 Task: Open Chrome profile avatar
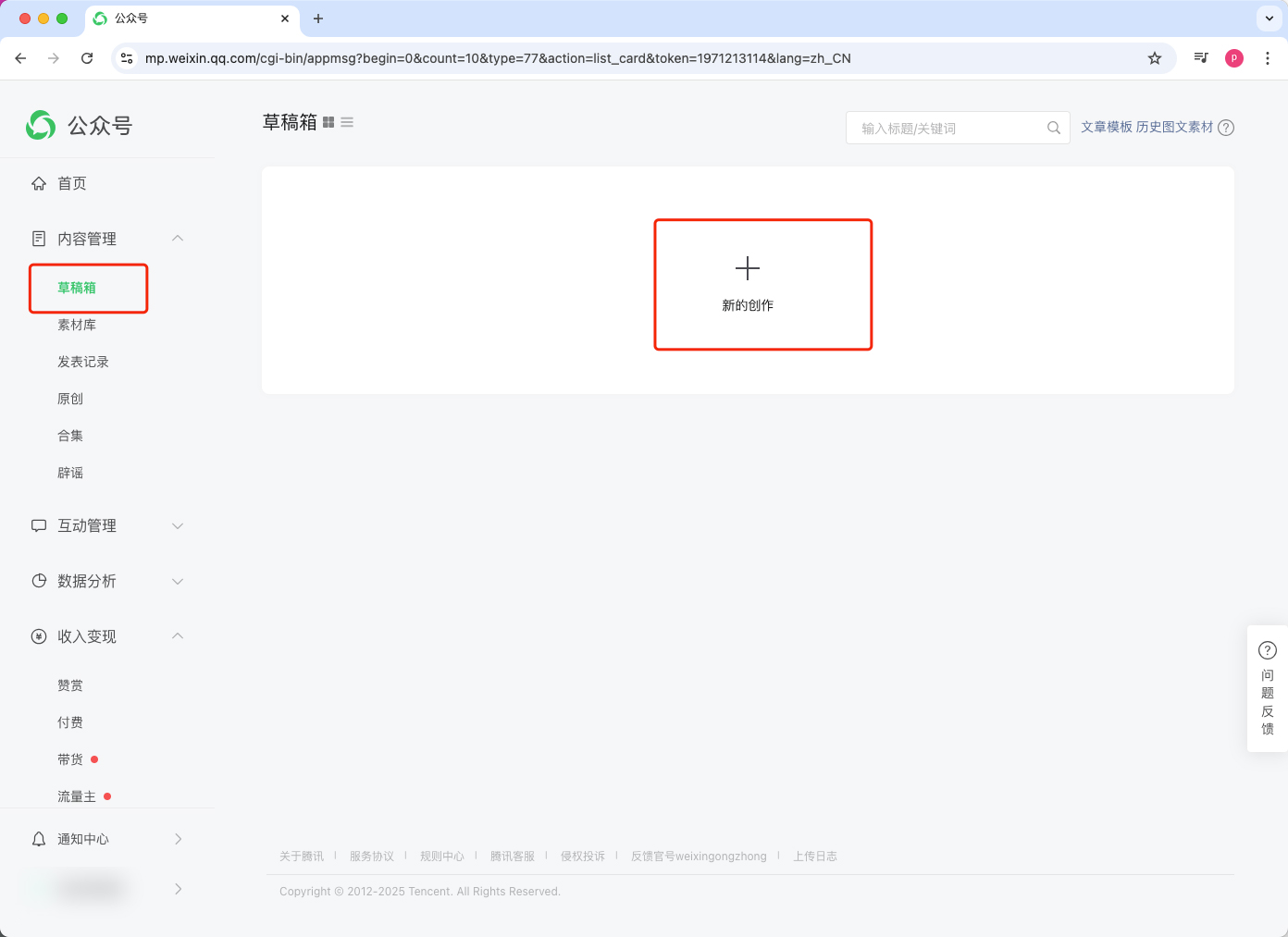tap(1233, 58)
